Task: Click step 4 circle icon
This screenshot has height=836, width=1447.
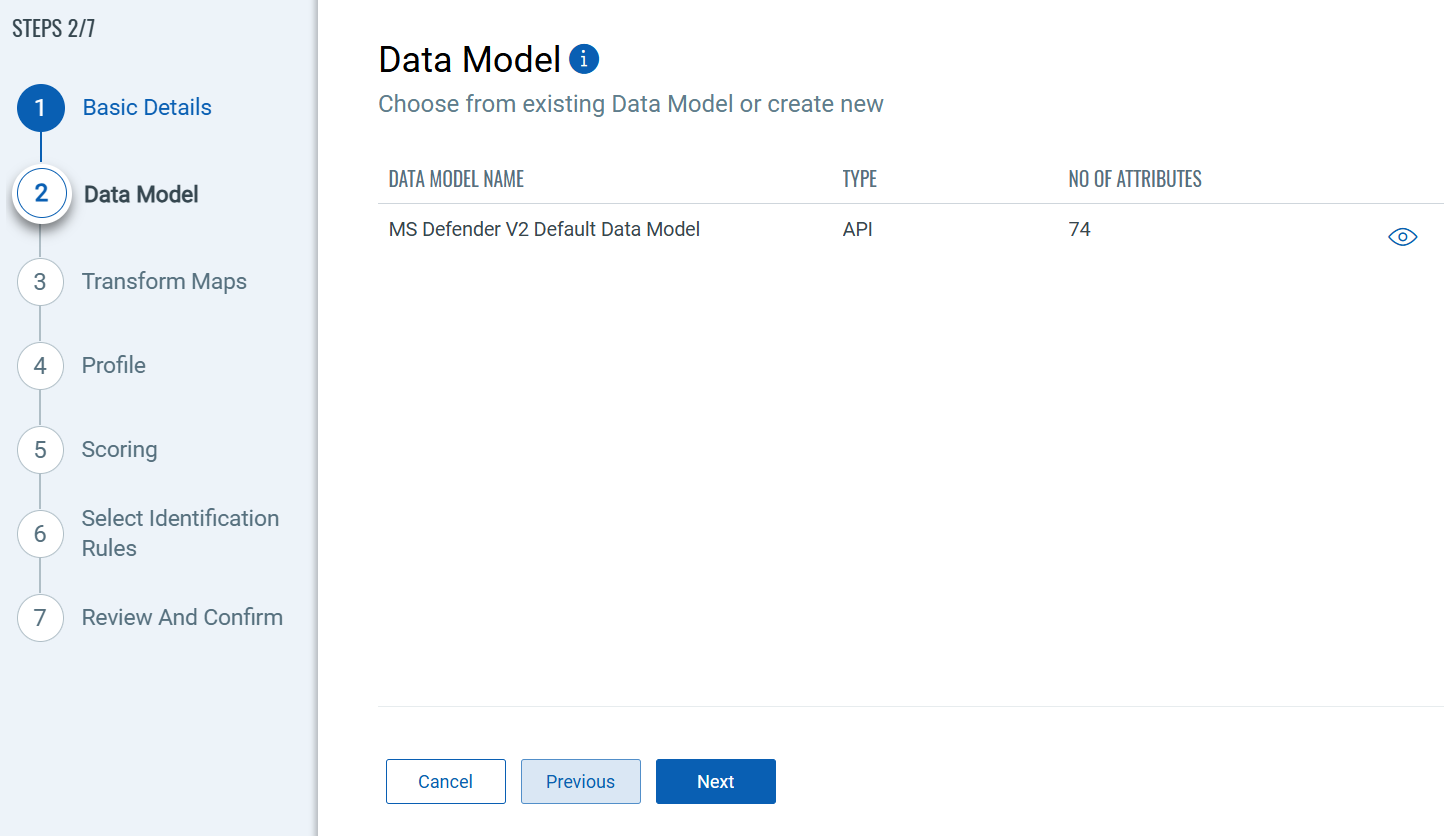Action: [x=40, y=366]
